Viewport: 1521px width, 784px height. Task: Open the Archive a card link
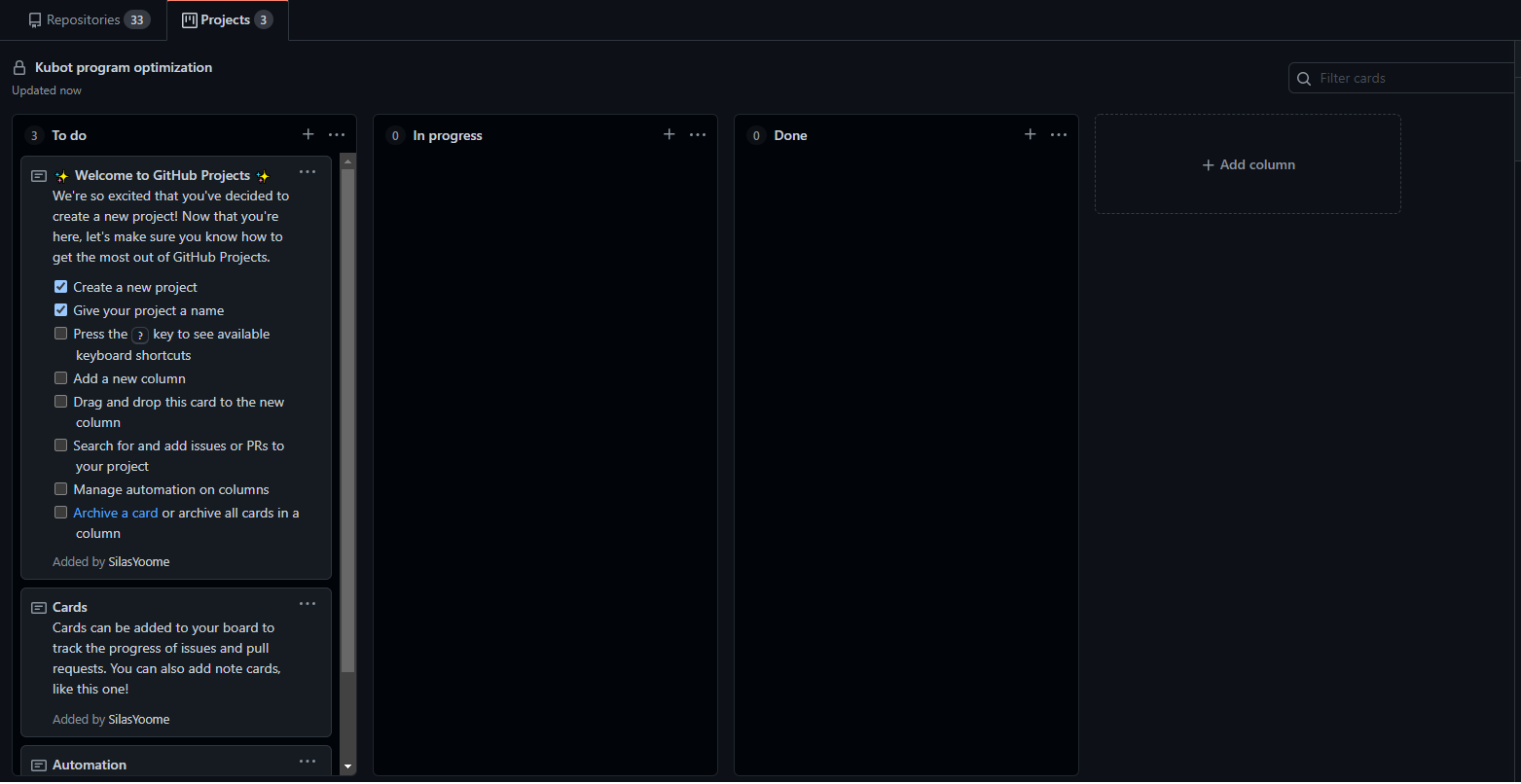coord(116,513)
